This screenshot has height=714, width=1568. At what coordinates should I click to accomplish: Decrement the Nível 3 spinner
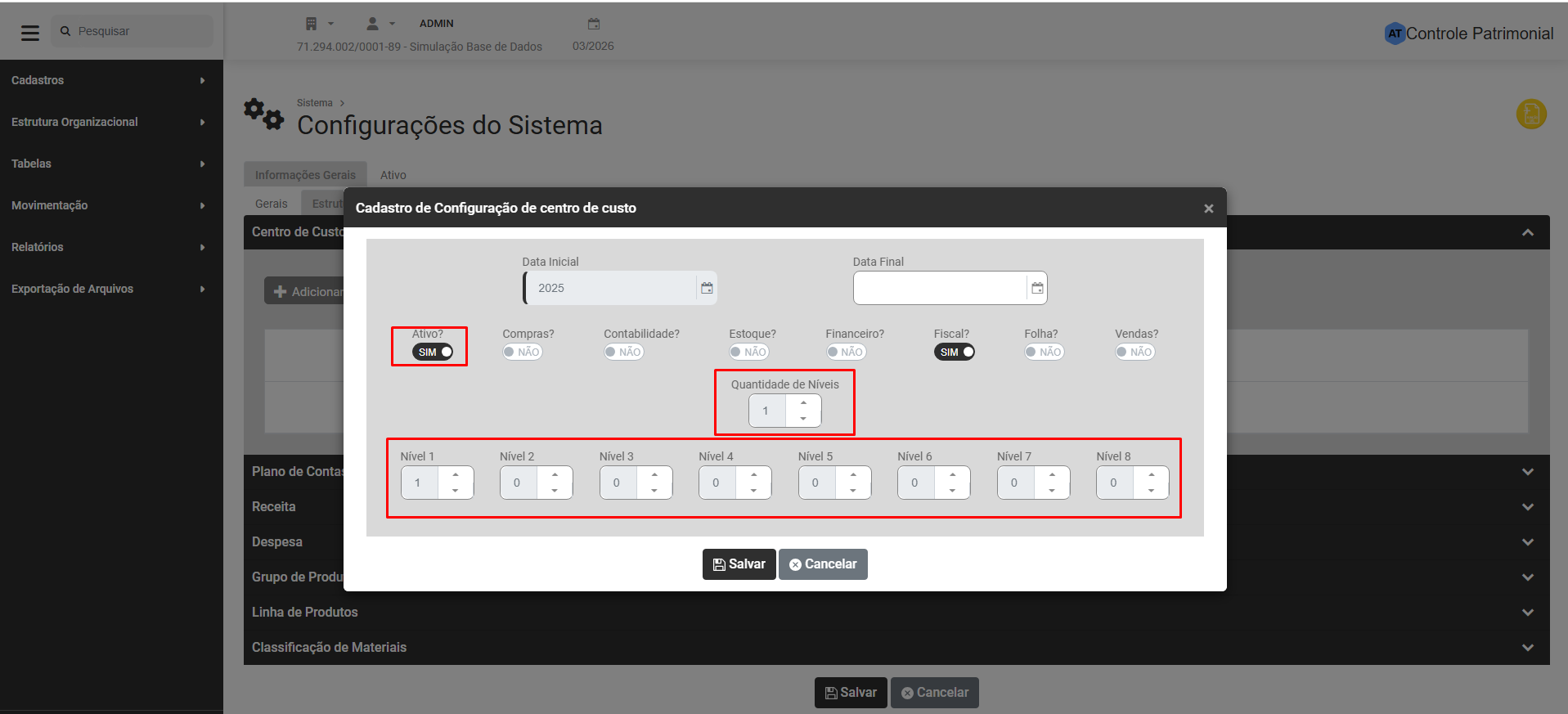coord(654,491)
